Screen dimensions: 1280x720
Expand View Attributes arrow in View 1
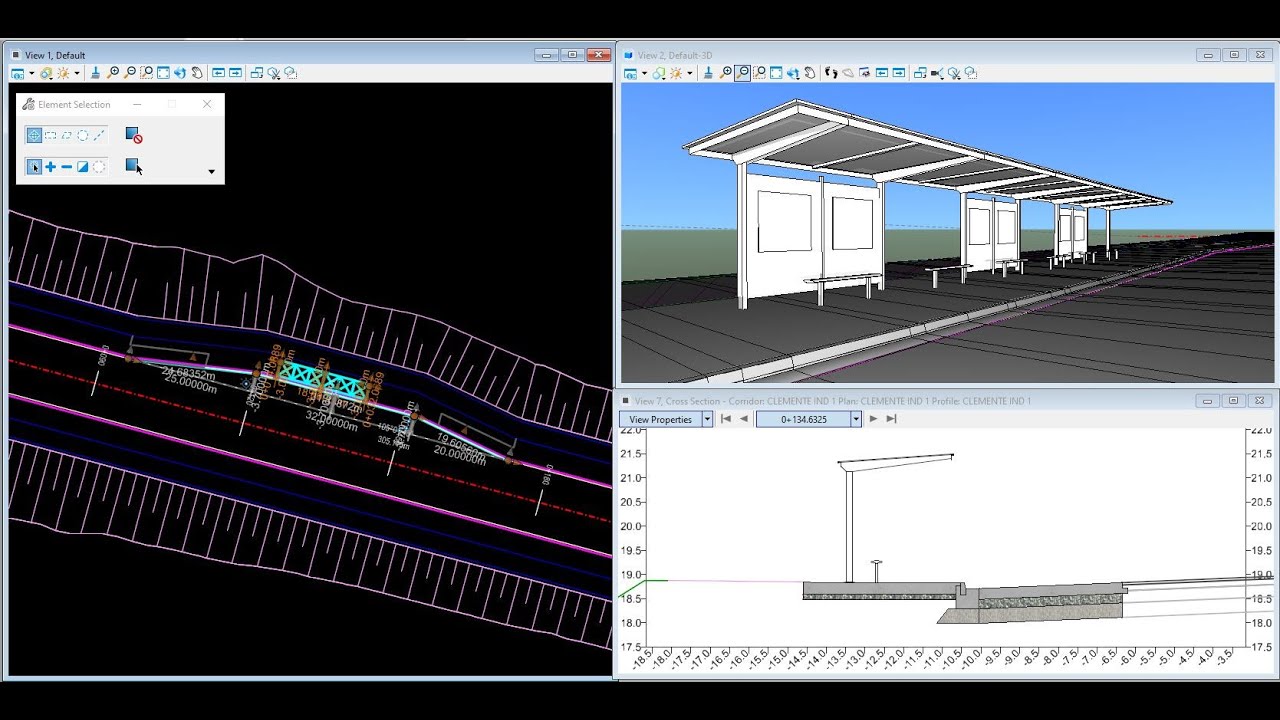(x=31, y=73)
